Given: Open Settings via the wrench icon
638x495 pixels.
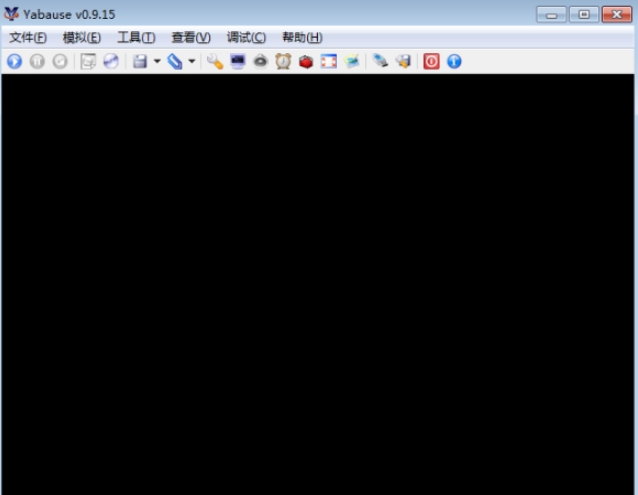Looking at the screenshot, I should [215, 61].
